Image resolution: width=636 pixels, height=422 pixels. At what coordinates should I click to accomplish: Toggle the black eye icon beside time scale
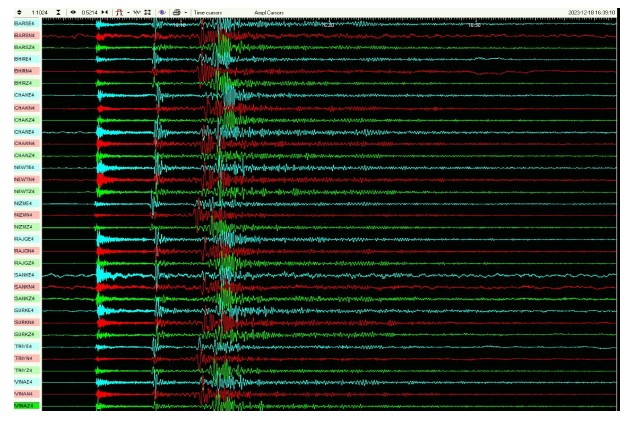72,12
